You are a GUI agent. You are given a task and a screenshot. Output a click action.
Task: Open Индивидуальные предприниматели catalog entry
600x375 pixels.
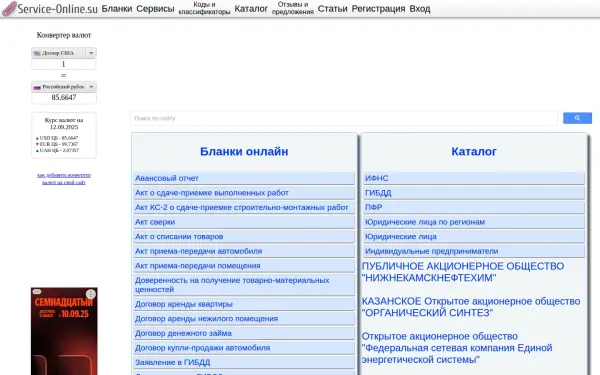pos(474,251)
